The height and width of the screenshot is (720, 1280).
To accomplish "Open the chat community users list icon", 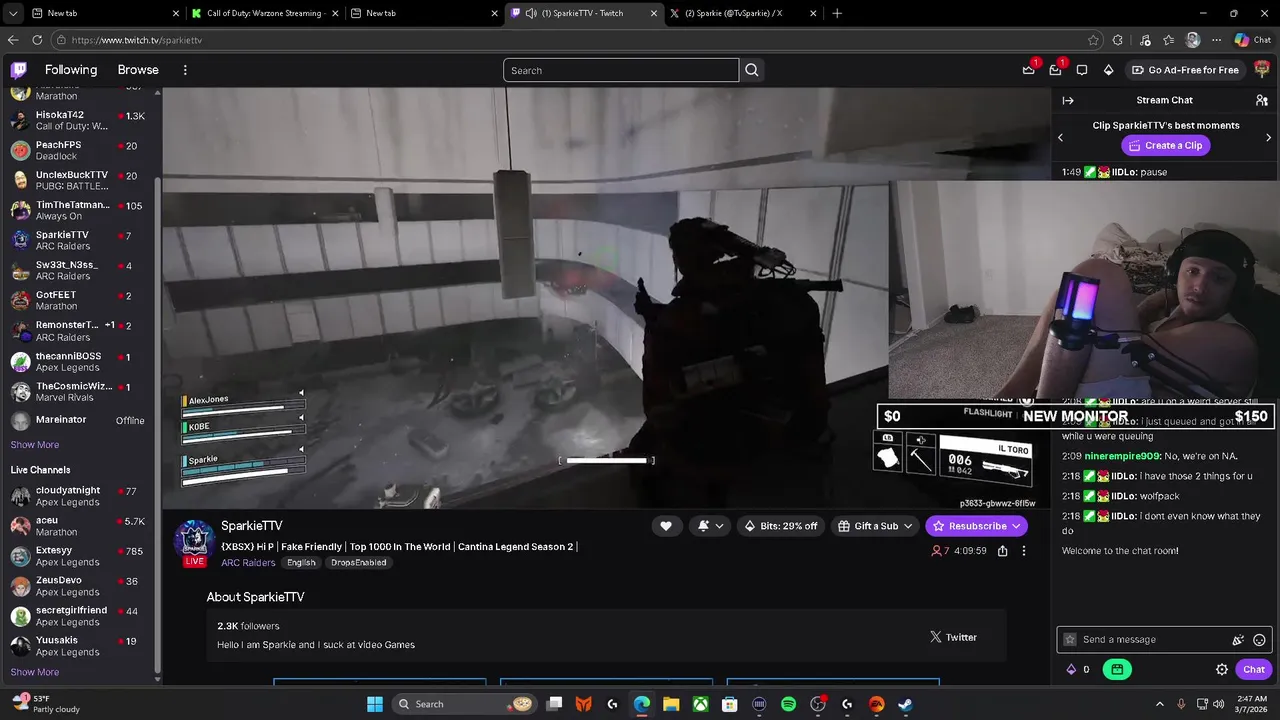I will tap(1262, 100).
